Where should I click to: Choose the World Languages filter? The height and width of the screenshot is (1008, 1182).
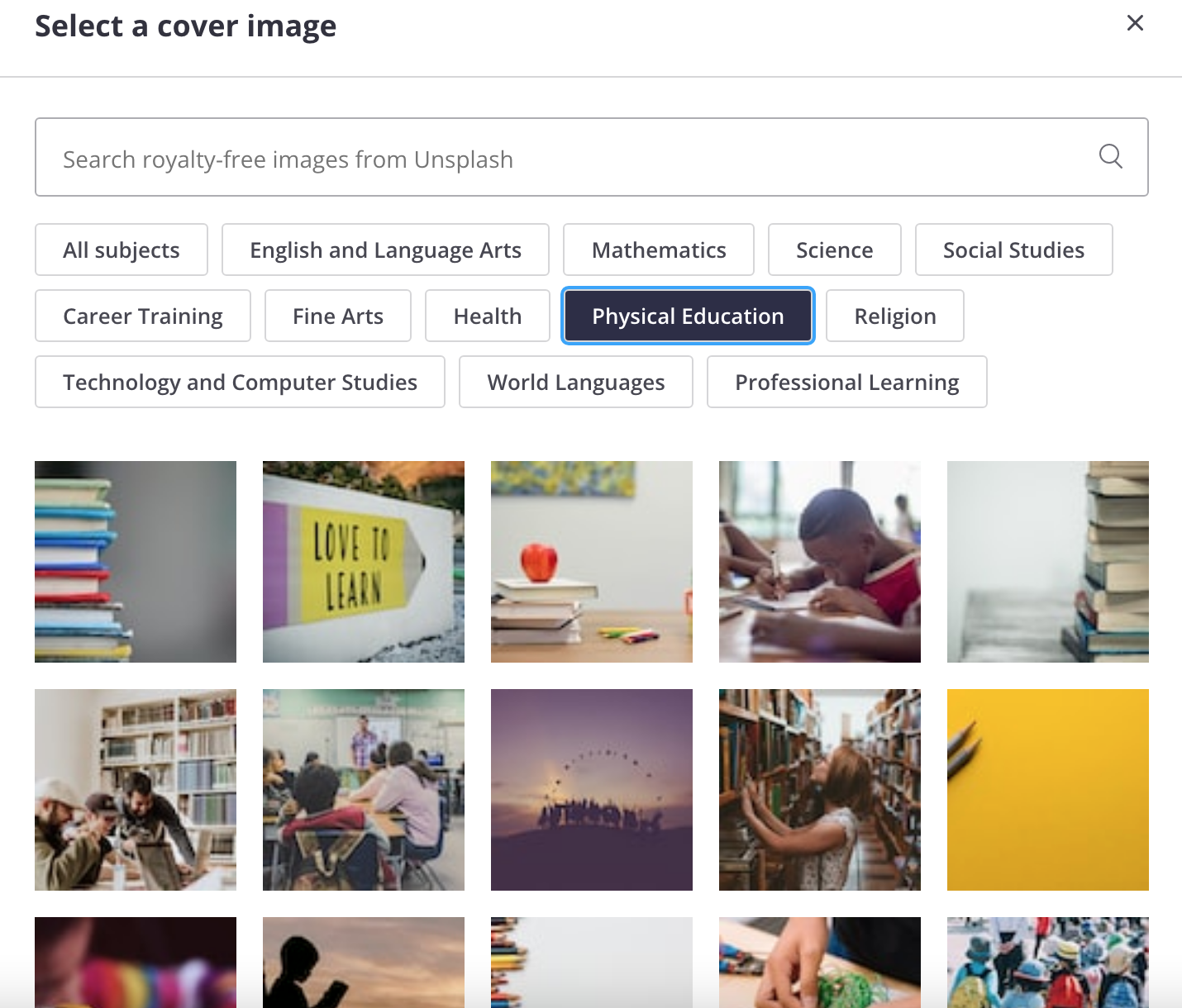coord(576,382)
